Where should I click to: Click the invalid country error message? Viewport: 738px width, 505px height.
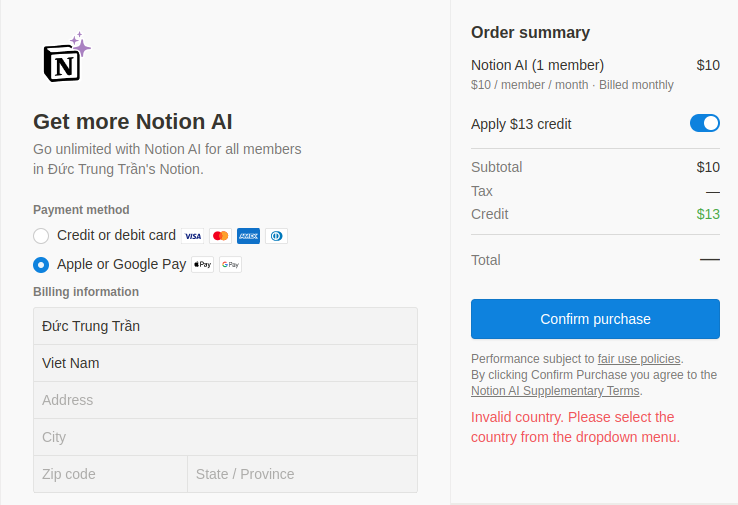[575, 427]
